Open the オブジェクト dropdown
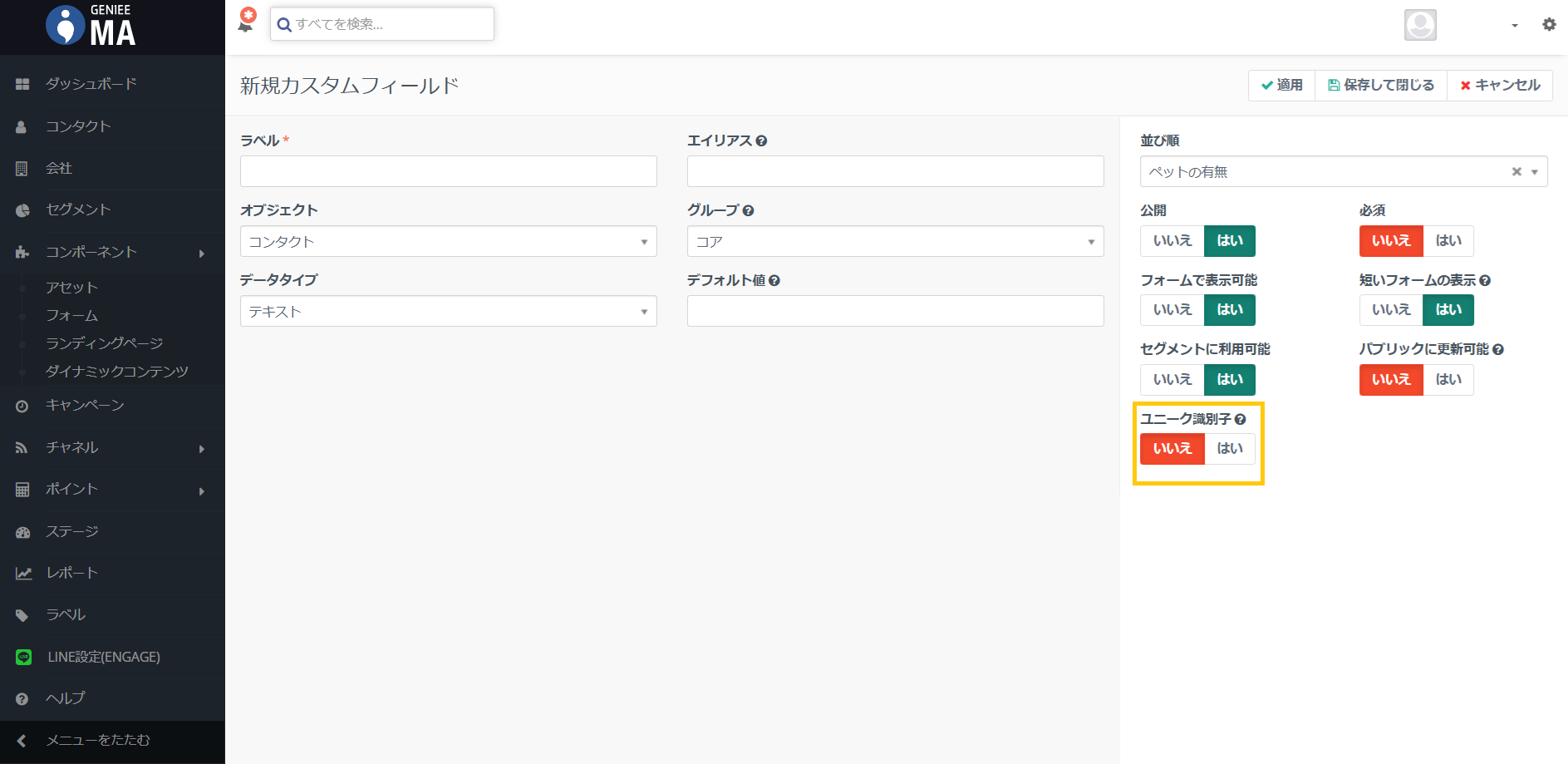The width and height of the screenshot is (1568, 764). pyautogui.click(x=448, y=242)
